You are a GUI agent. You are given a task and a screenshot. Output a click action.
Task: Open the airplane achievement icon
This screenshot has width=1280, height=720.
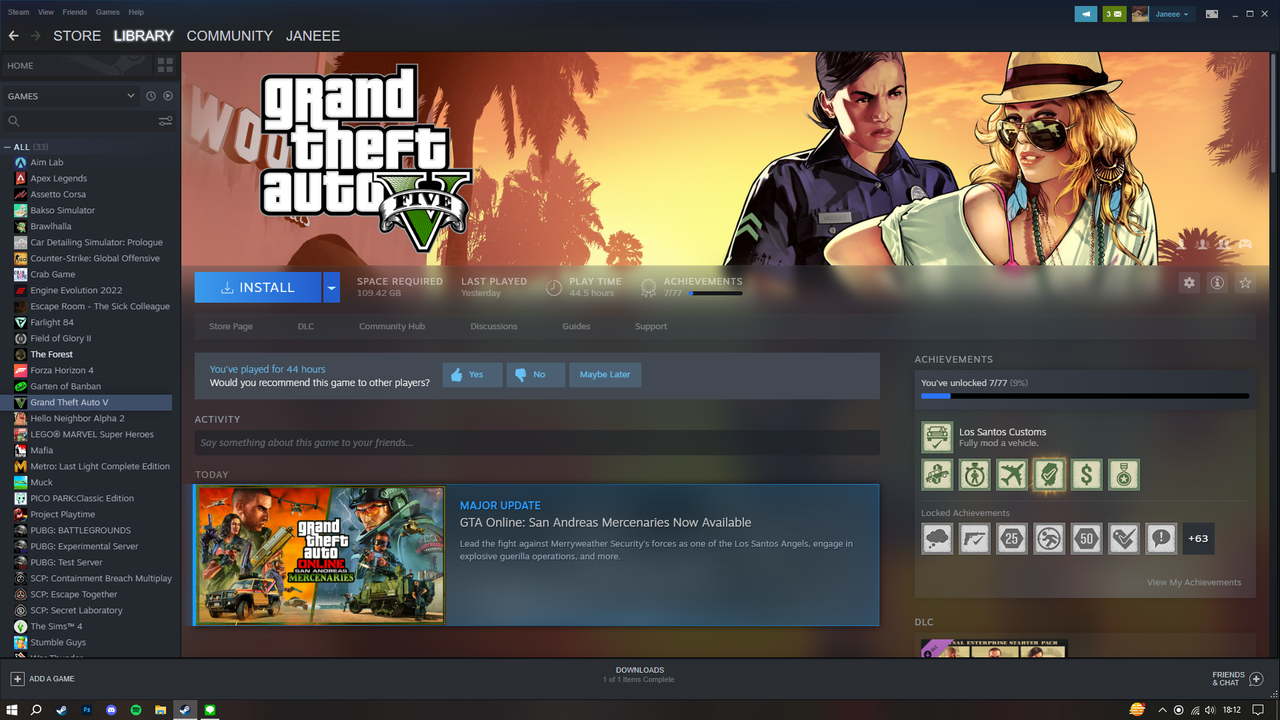pyautogui.click(x=1012, y=474)
